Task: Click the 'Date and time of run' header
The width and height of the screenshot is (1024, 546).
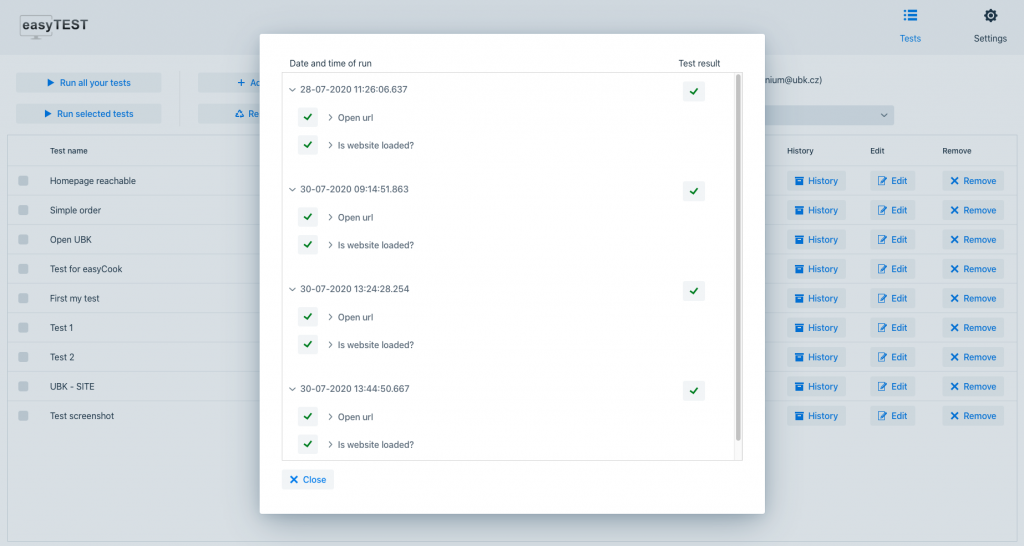Action: tap(330, 63)
